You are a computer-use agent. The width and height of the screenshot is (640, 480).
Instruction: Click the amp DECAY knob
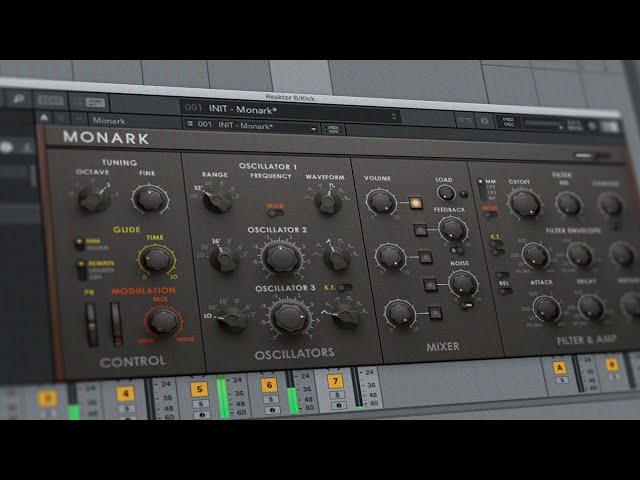(591, 307)
